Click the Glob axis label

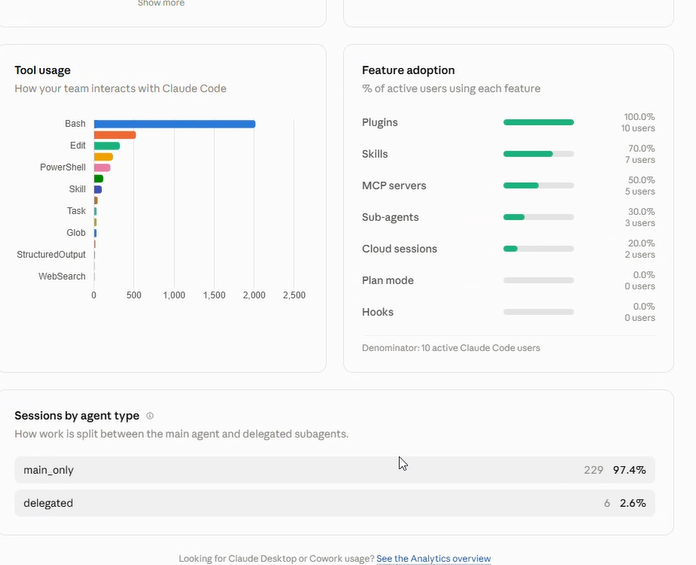(x=76, y=233)
